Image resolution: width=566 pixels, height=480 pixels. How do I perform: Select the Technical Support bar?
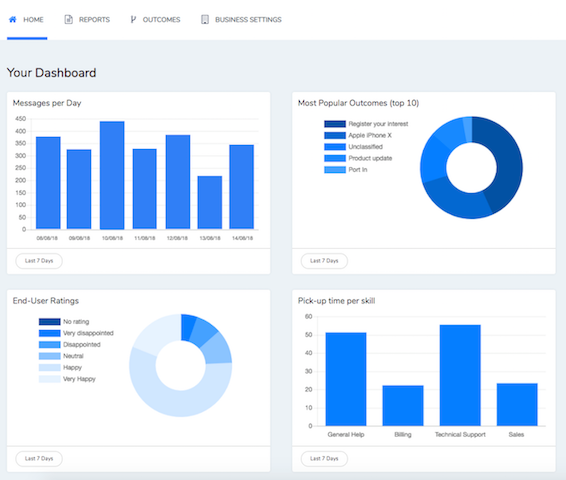(460, 375)
